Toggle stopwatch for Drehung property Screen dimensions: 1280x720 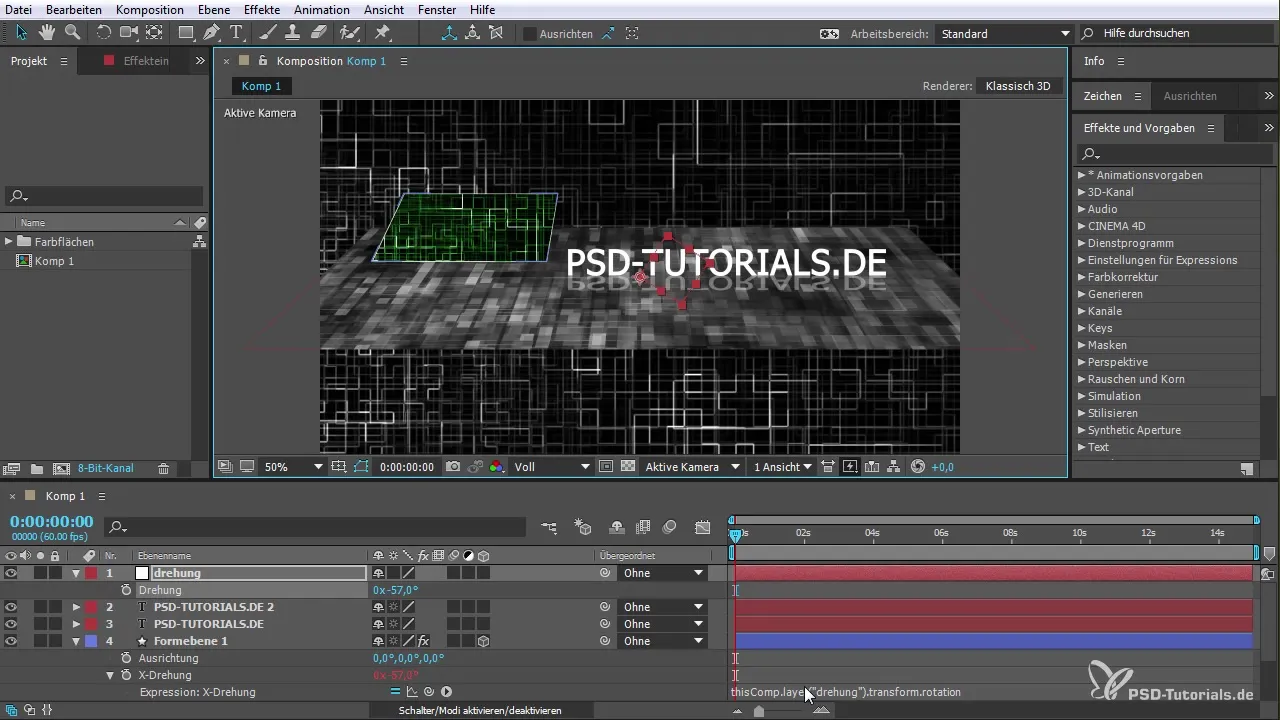(x=127, y=590)
